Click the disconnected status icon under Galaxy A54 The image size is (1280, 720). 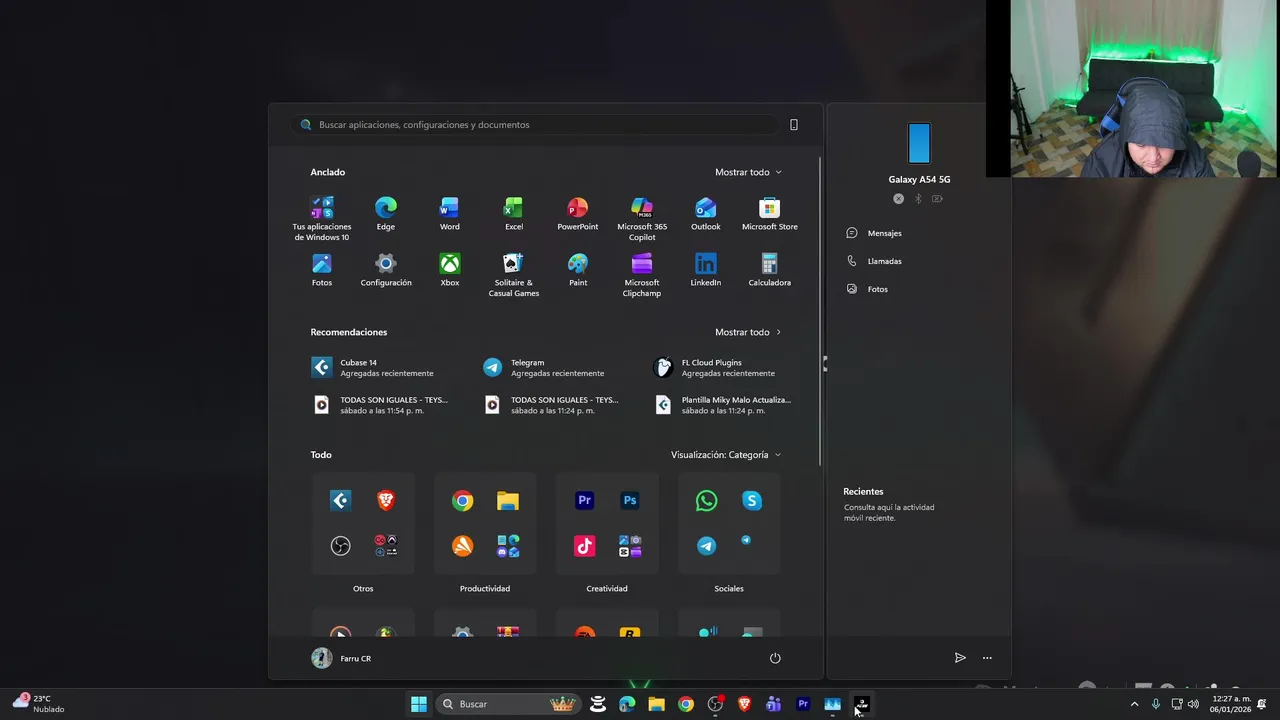(898, 199)
